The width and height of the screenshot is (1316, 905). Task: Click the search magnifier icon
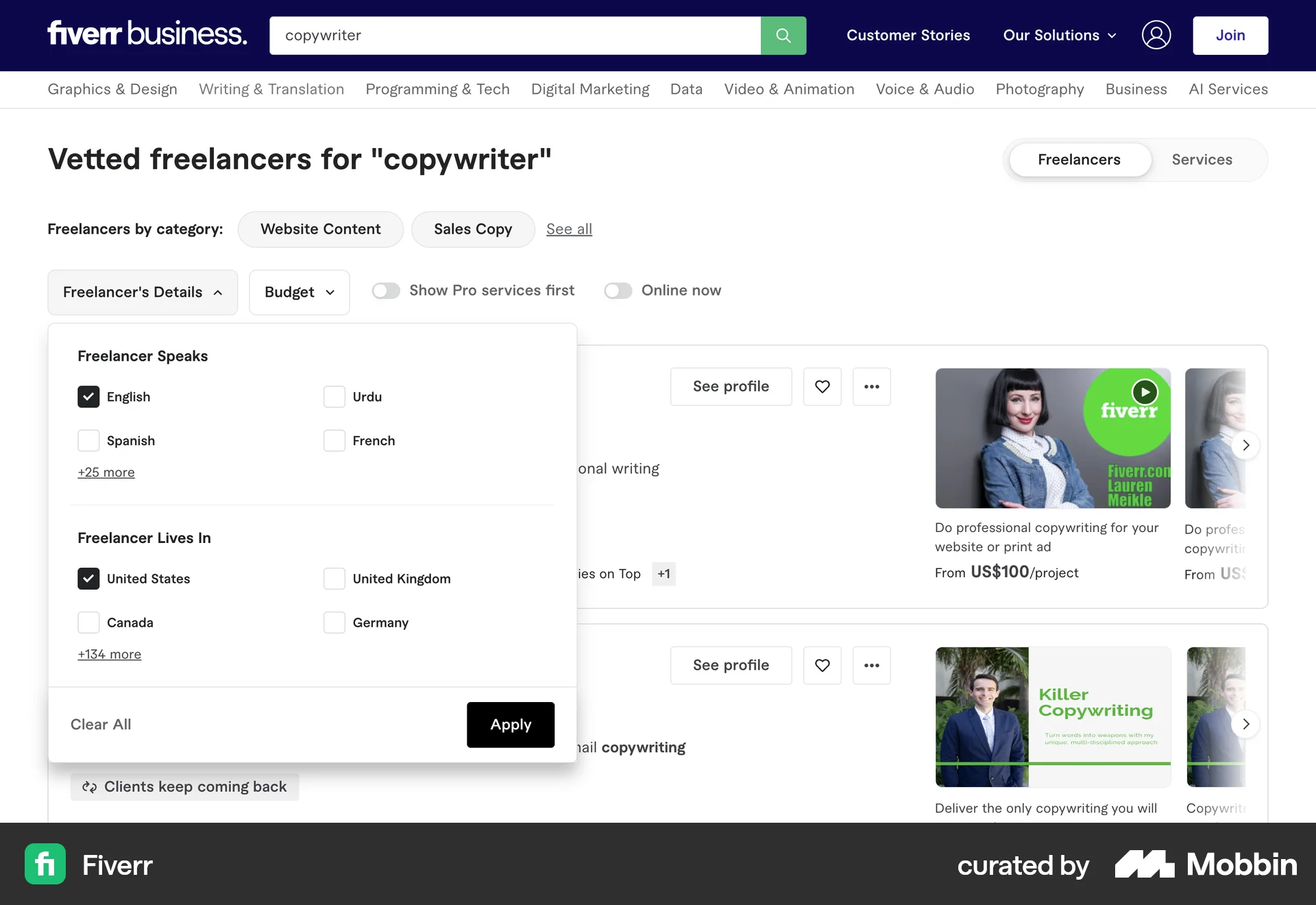click(783, 36)
